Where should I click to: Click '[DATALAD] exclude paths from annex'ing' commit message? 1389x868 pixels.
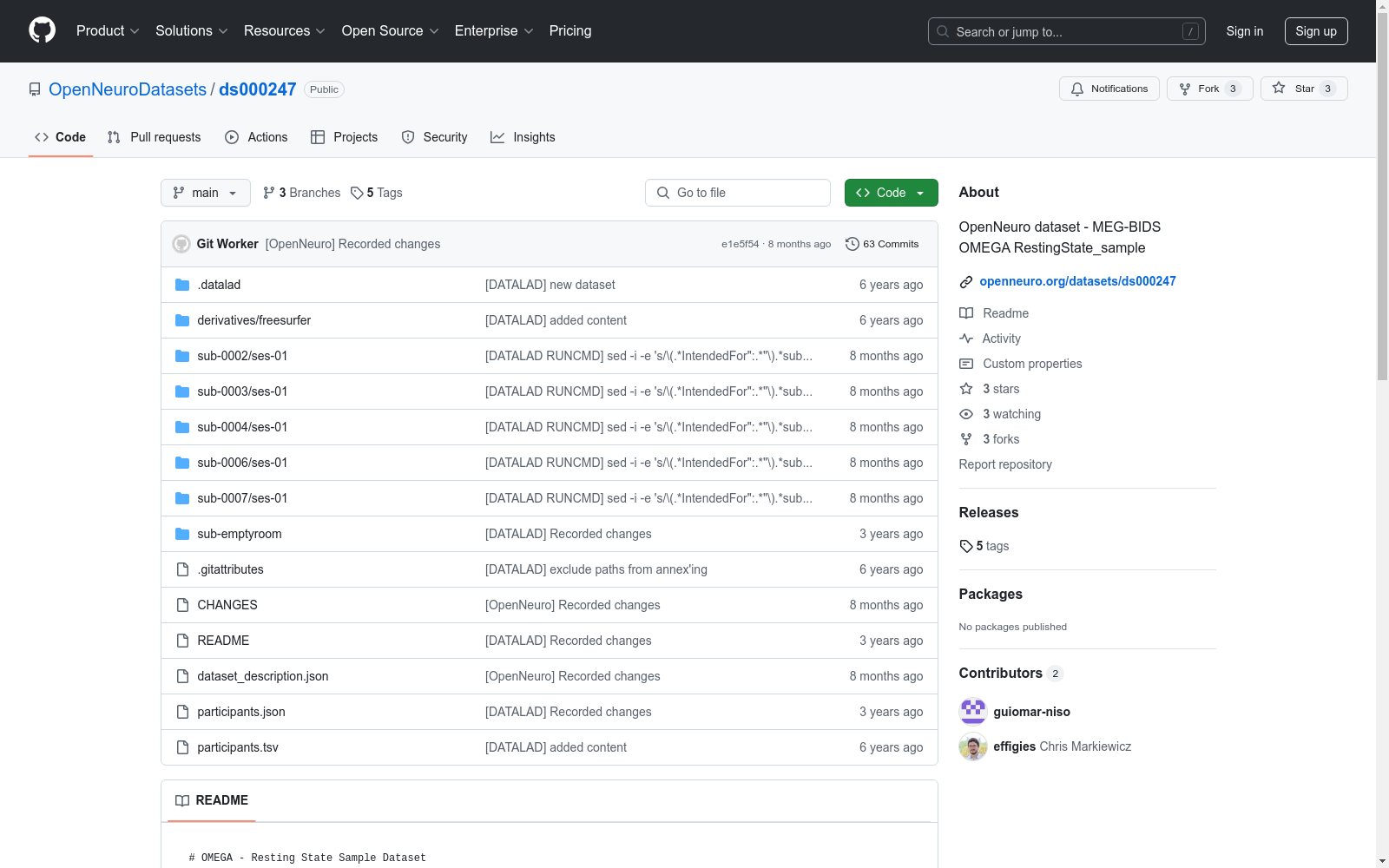(x=596, y=569)
